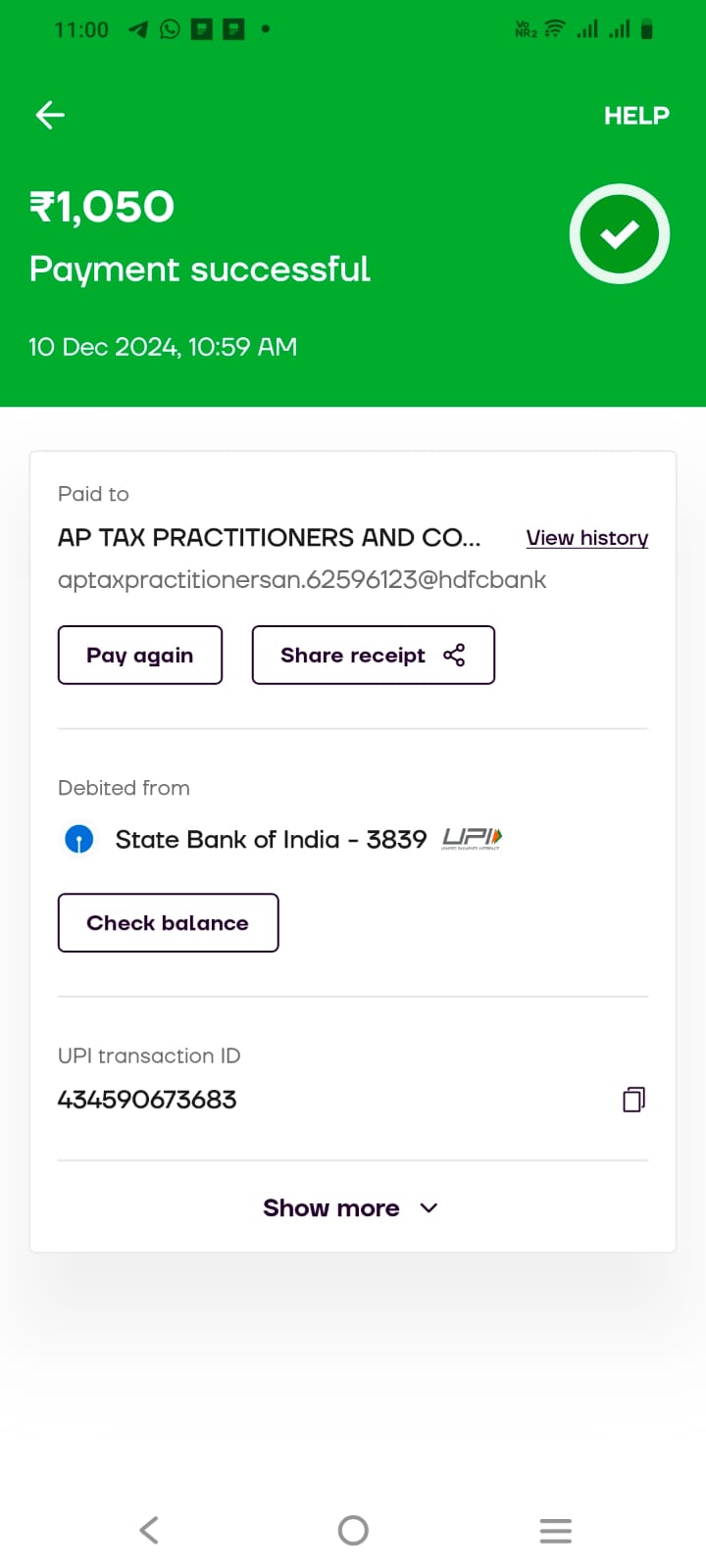This screenshot has height=1568, width=706.
Task: Tap the UPI logo beside bank name
Action: point(472,838)
